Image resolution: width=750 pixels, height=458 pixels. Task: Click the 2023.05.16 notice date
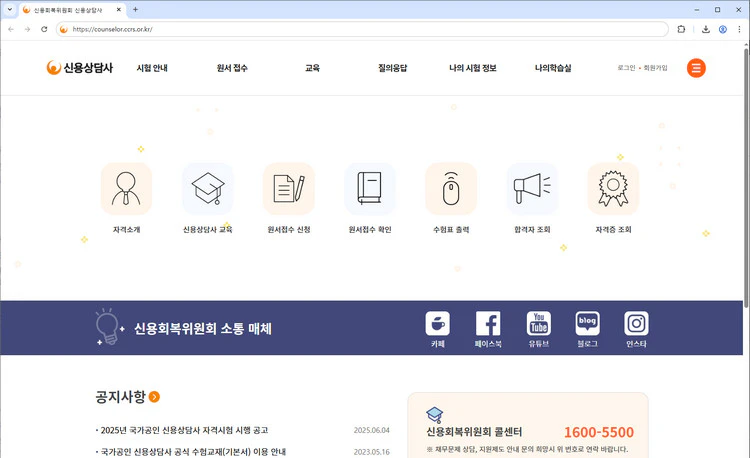point(372,452)
